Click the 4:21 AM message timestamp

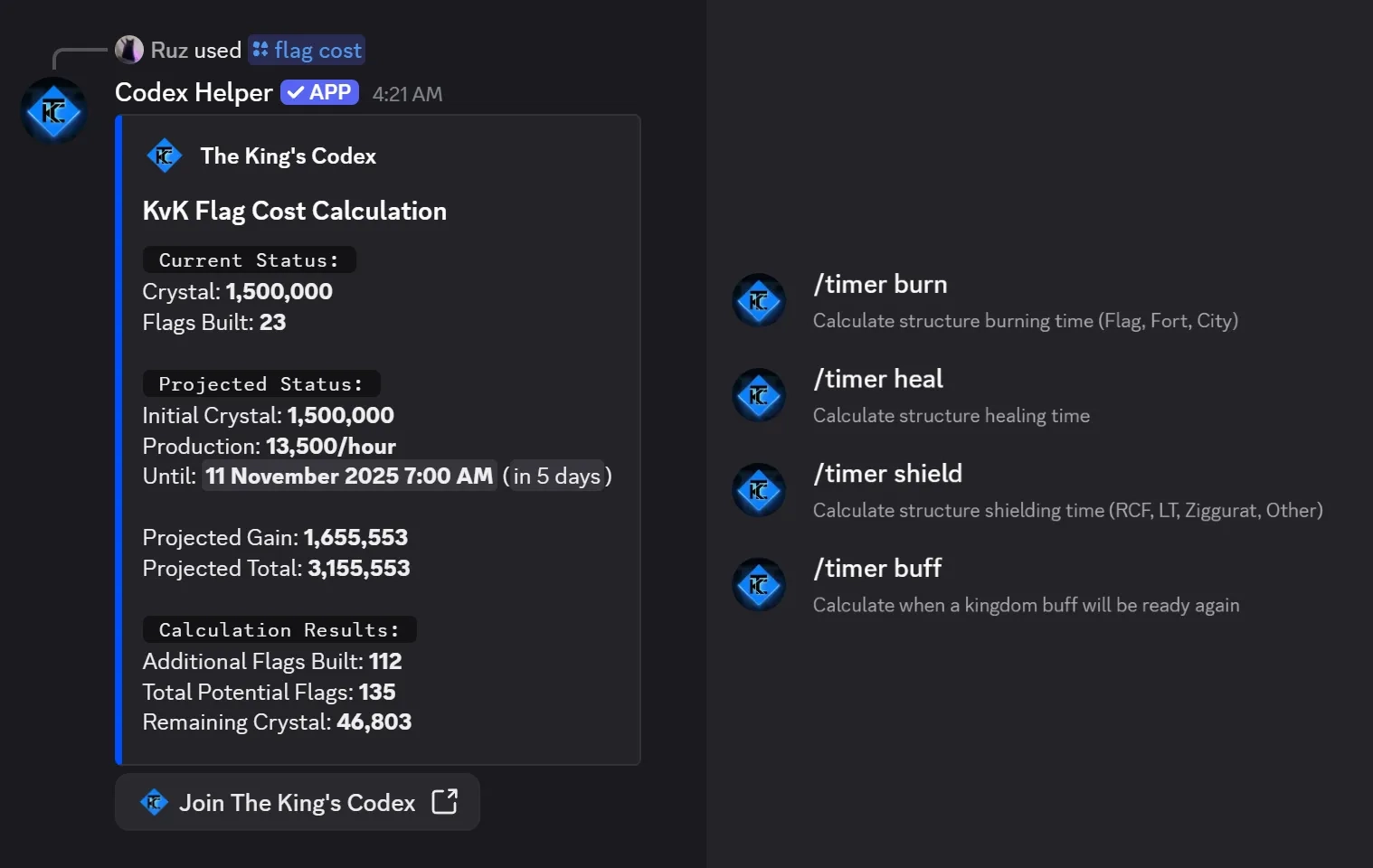pos(407,93)
